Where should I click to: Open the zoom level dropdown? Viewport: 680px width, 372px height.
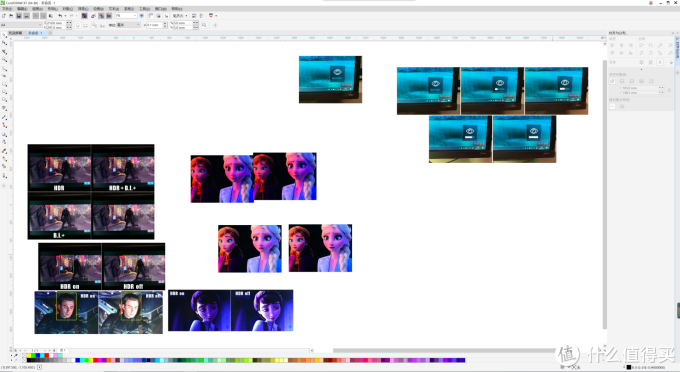point(126,16)
